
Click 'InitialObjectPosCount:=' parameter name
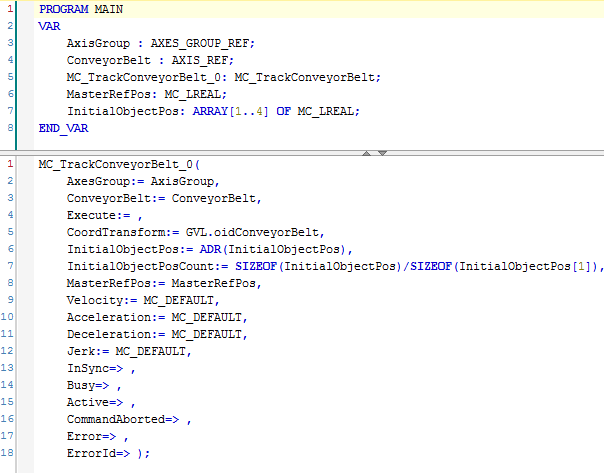pos(148,266)
